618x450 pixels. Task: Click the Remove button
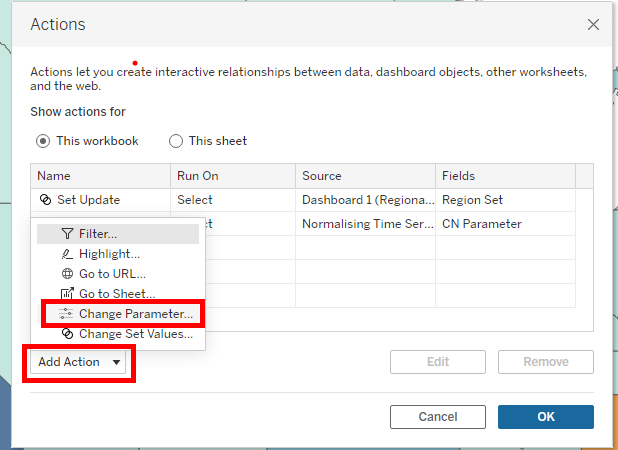pyautogui.click(x=545, y=362)
